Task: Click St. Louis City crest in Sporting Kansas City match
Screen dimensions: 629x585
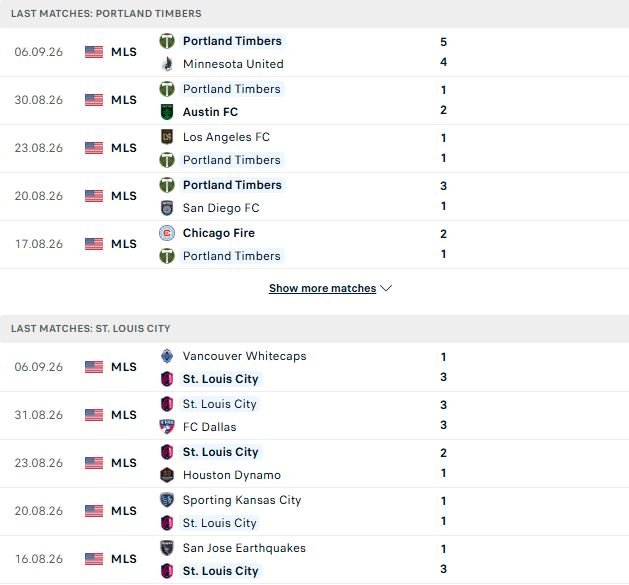Action: pyautogui.click(x=167, y=523)
